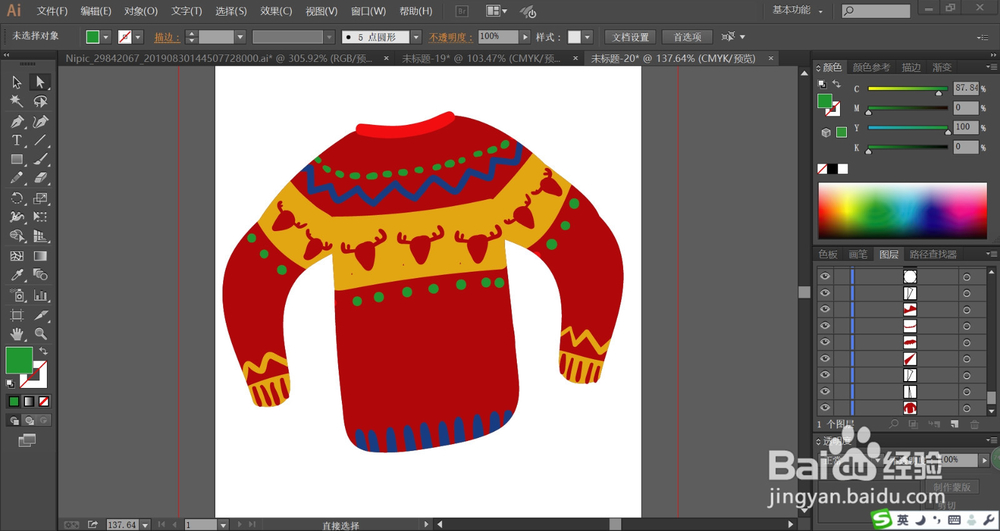Open the 对象(O) menu
The image size is (1000, 531).
(141, 11)
